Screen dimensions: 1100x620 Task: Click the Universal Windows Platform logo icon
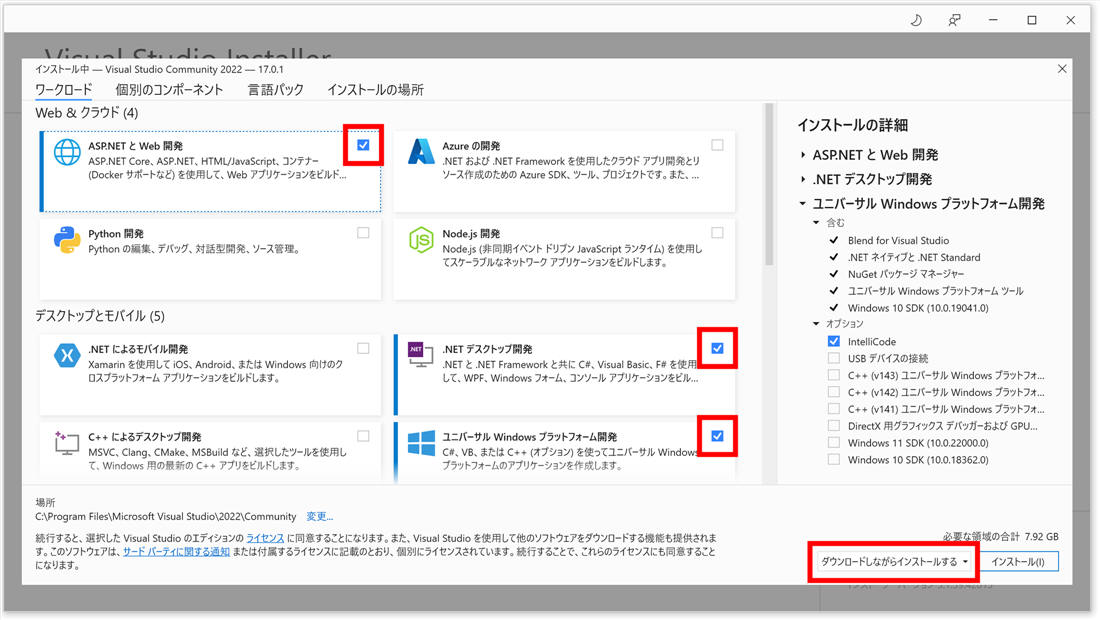(421, 443)
